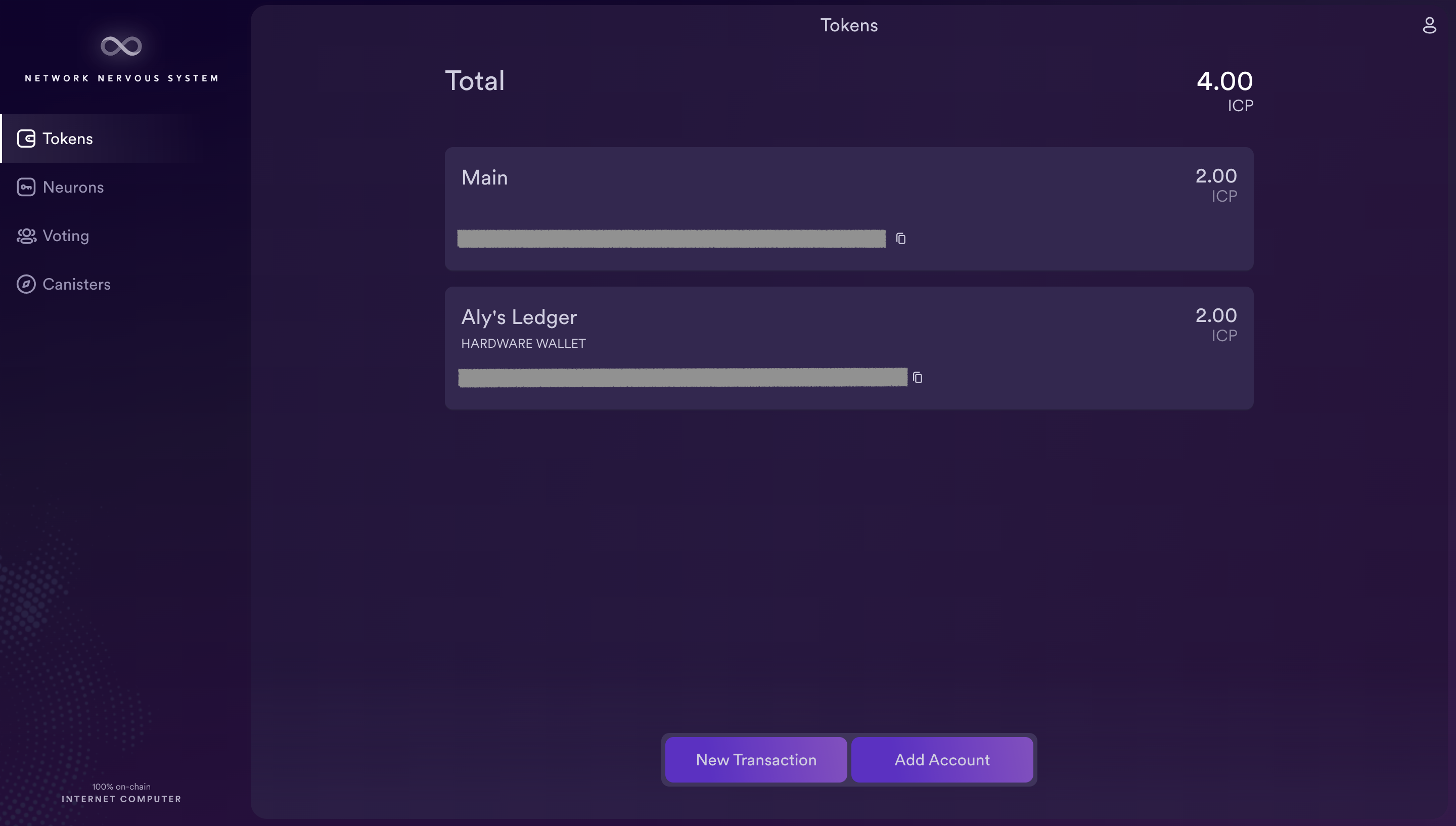Open the user account icon
The width and height of the screenshot is (1456, 826).
pyautogui.click(x=1429, y=25)
